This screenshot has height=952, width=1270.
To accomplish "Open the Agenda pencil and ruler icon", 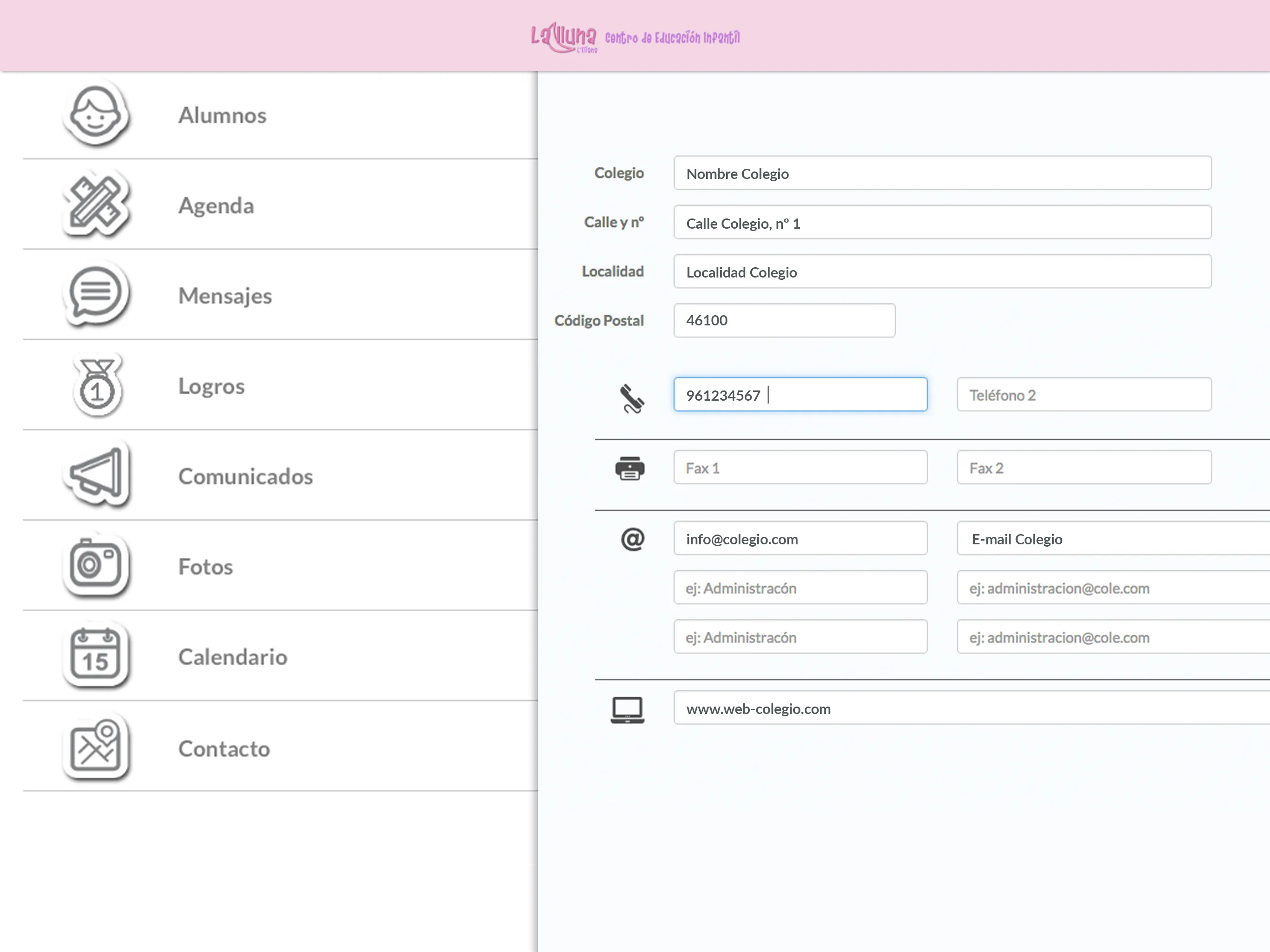I will coord(96,205).
